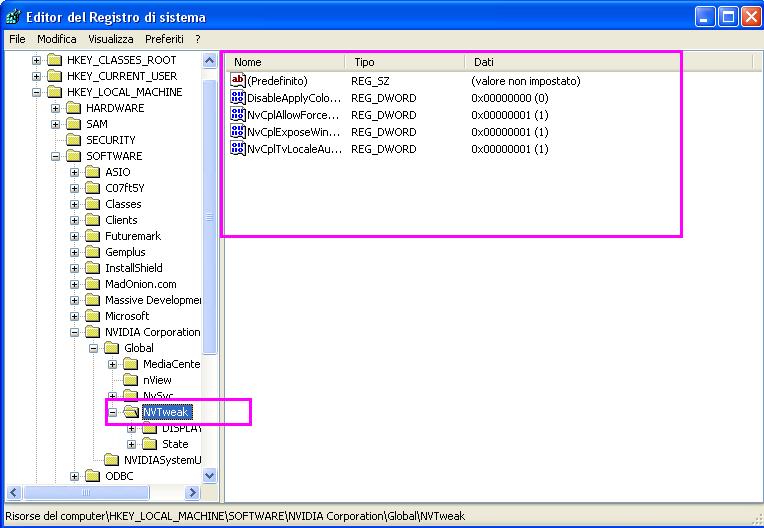
Task: Maximize the Registry Editor window
Action: point(728,17)
